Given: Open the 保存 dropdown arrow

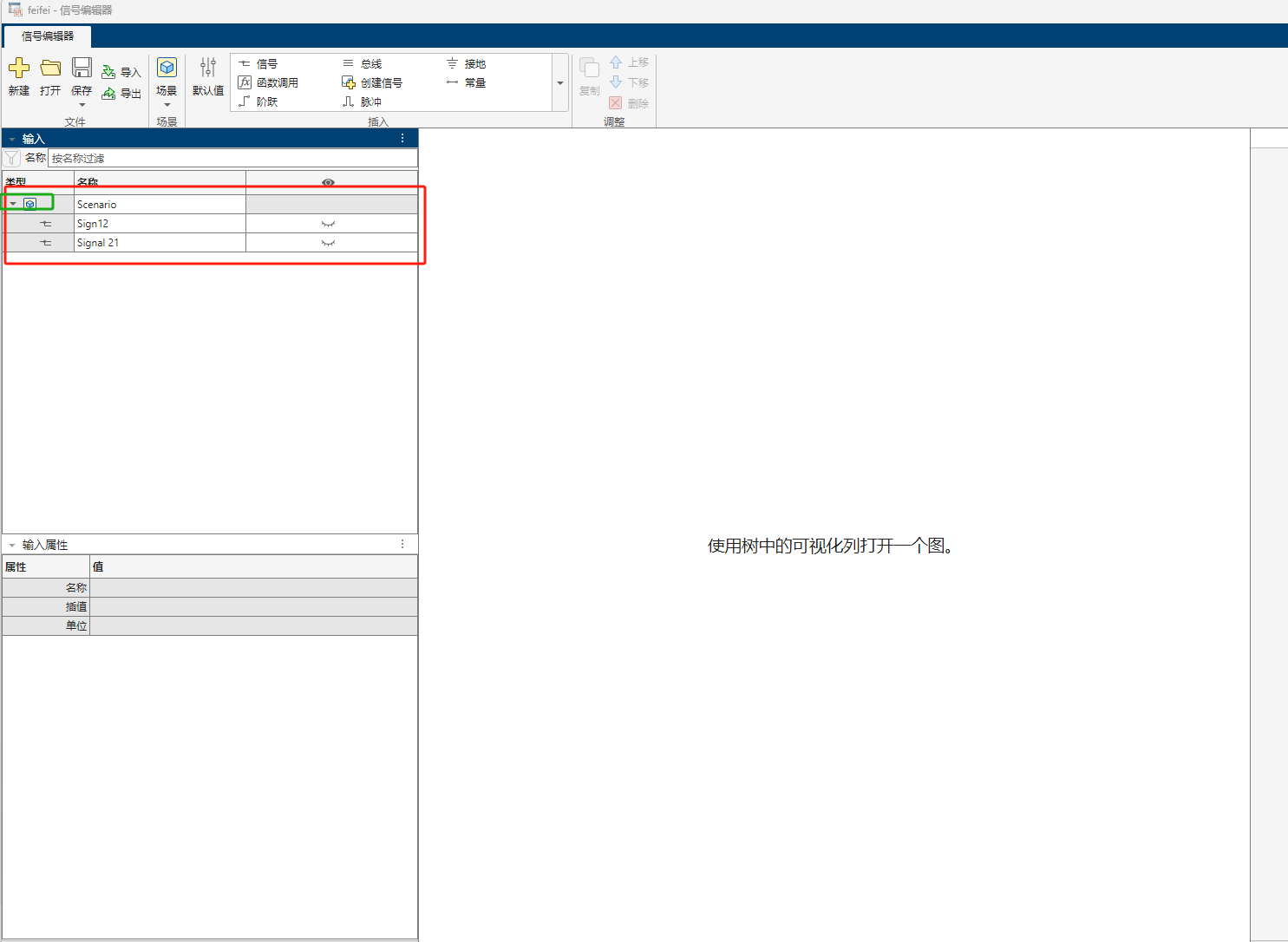Looking at the screenshot, I should (82, 104).
